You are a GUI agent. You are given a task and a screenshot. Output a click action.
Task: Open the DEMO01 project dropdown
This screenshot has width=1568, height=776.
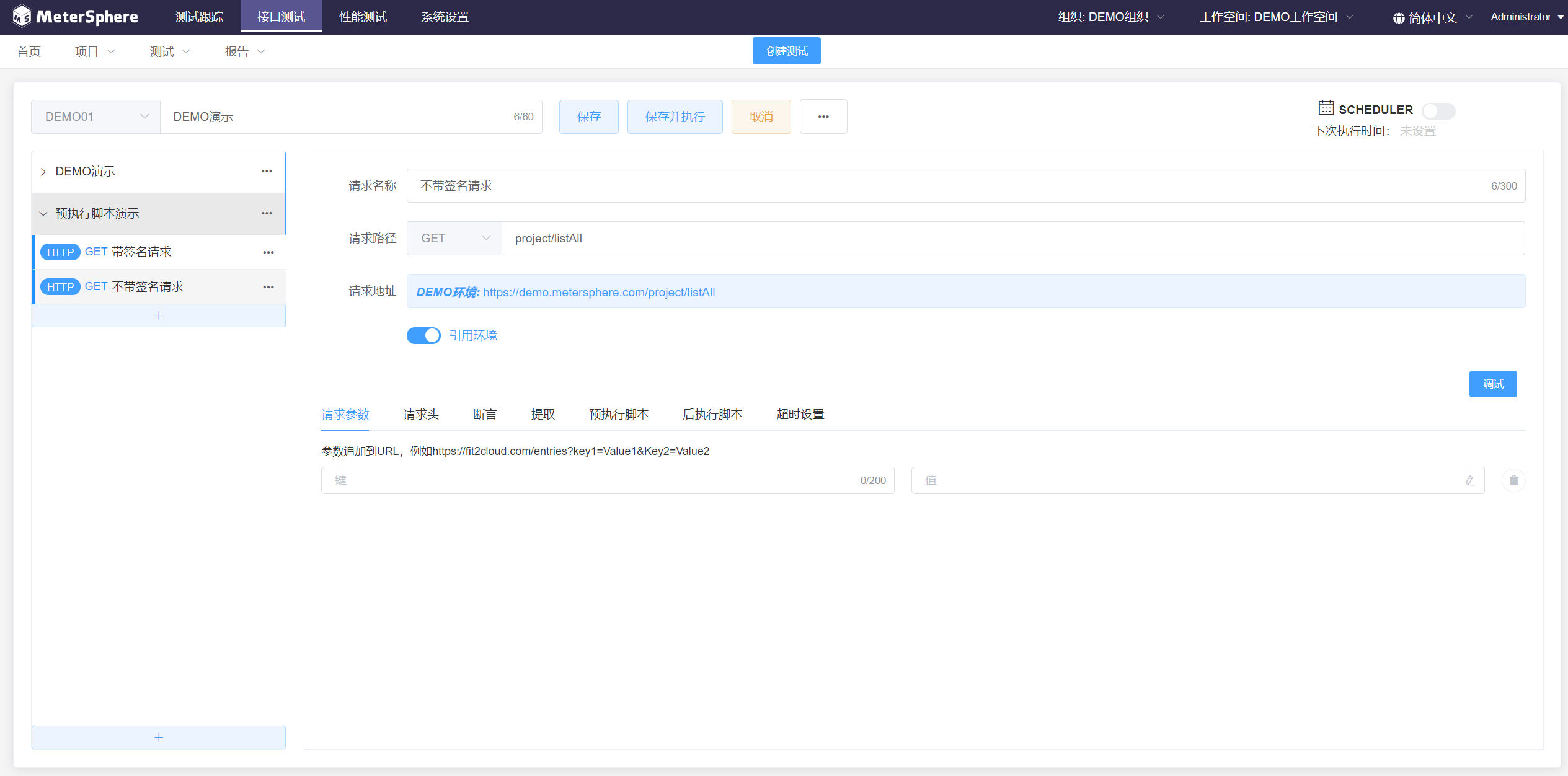pos(96,117)
